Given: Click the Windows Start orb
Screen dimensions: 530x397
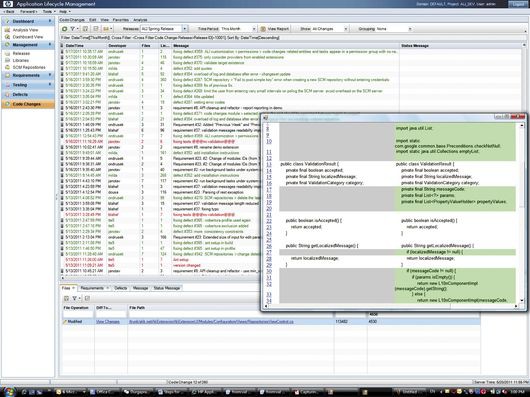Looking at the screenshot, I should coord(8,392).
